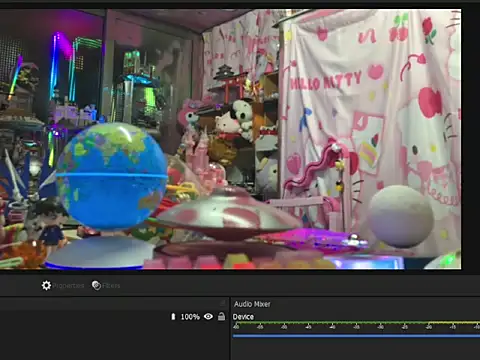480x360 pixels.
Task: Click the Device audio level meter
Action: (x=356, y=323)
